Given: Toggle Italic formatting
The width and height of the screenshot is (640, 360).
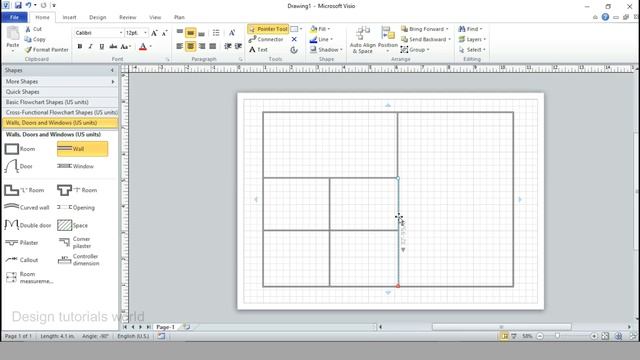Looking at the screenshot, I should [90, 46].
